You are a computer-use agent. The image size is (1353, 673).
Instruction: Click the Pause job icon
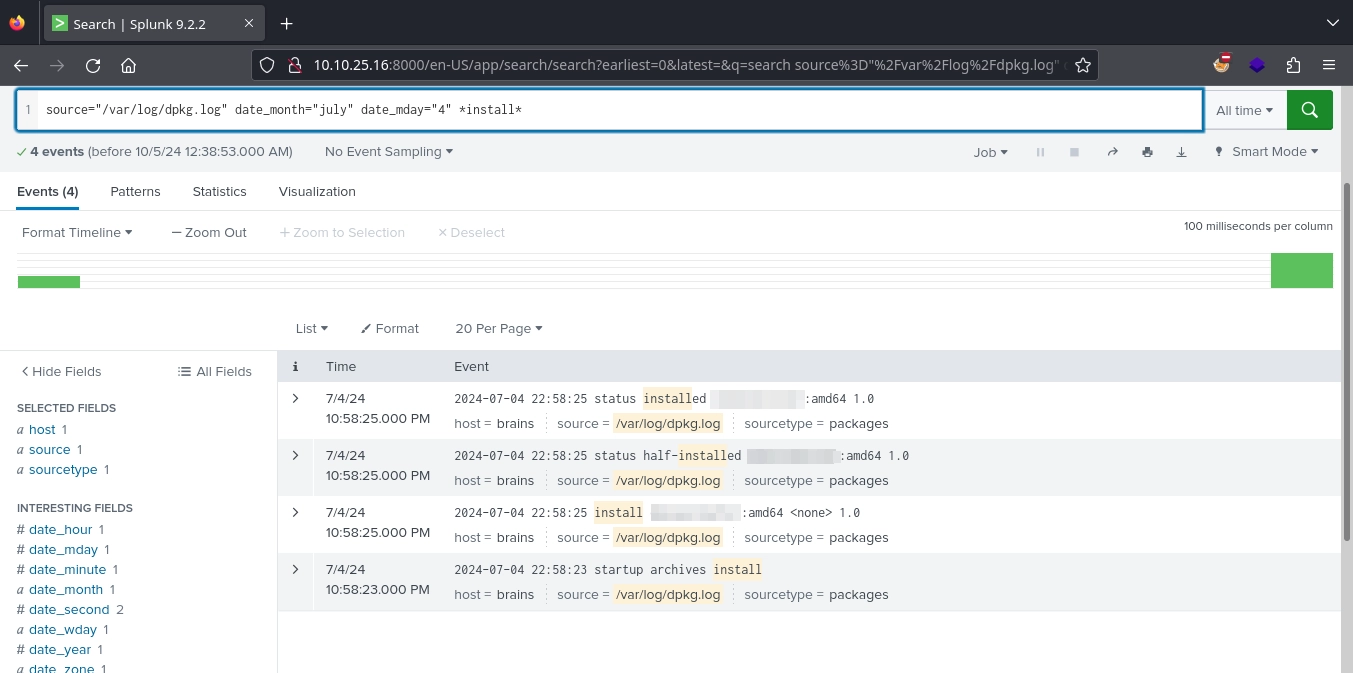pyautogui.click(x=1040, y=152)
